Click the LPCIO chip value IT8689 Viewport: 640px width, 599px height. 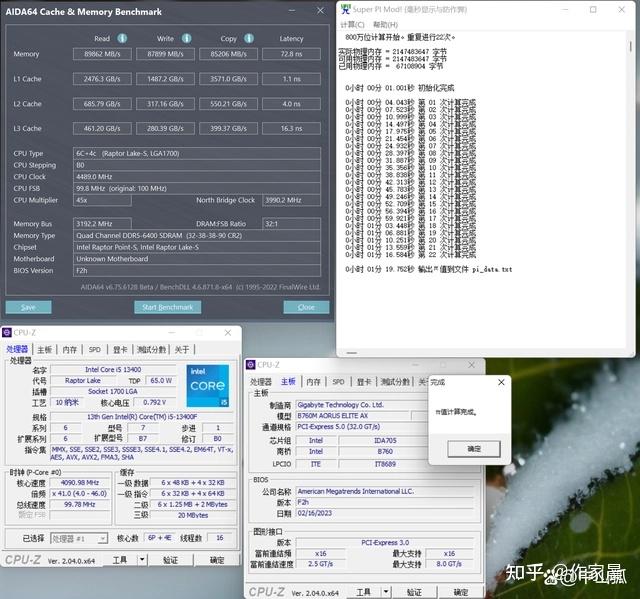coord(385,464)
